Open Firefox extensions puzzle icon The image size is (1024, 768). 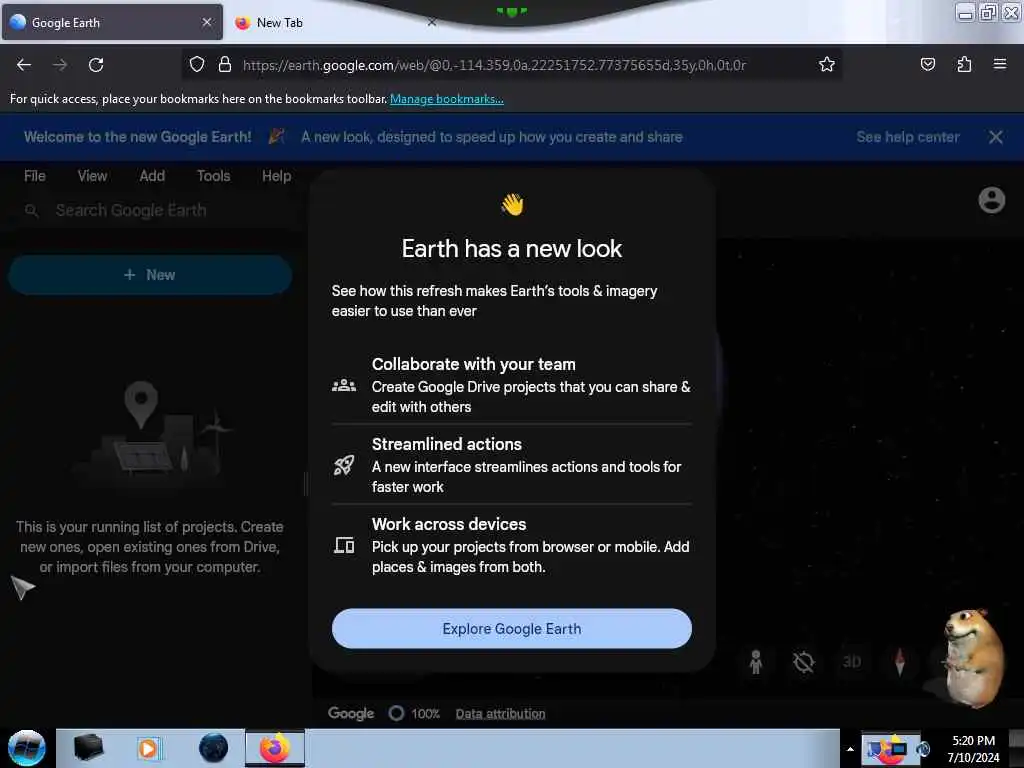coord(964,64)
